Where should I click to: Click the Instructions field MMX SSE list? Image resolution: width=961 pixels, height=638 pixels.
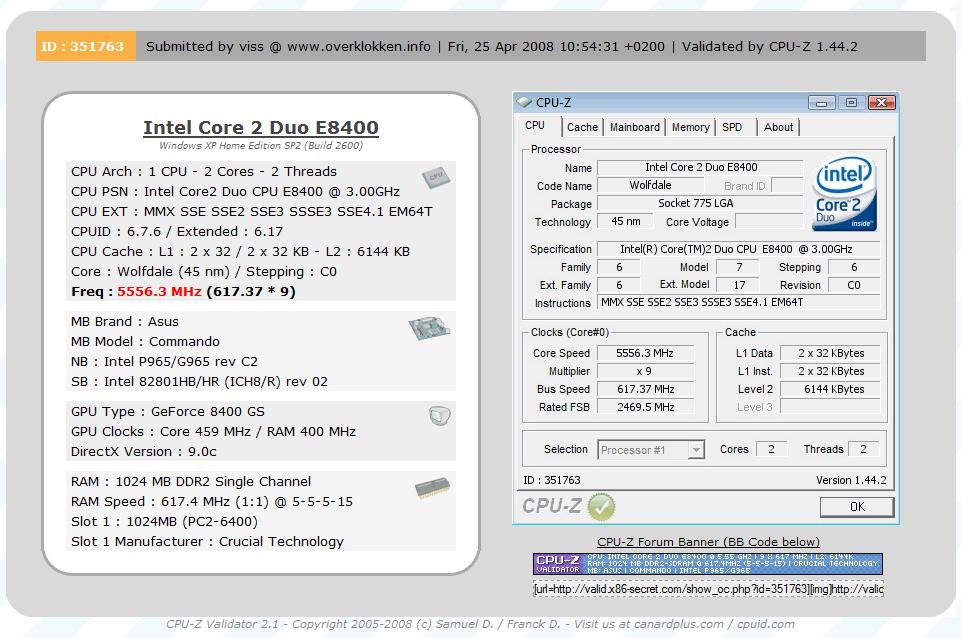point(739,302)
